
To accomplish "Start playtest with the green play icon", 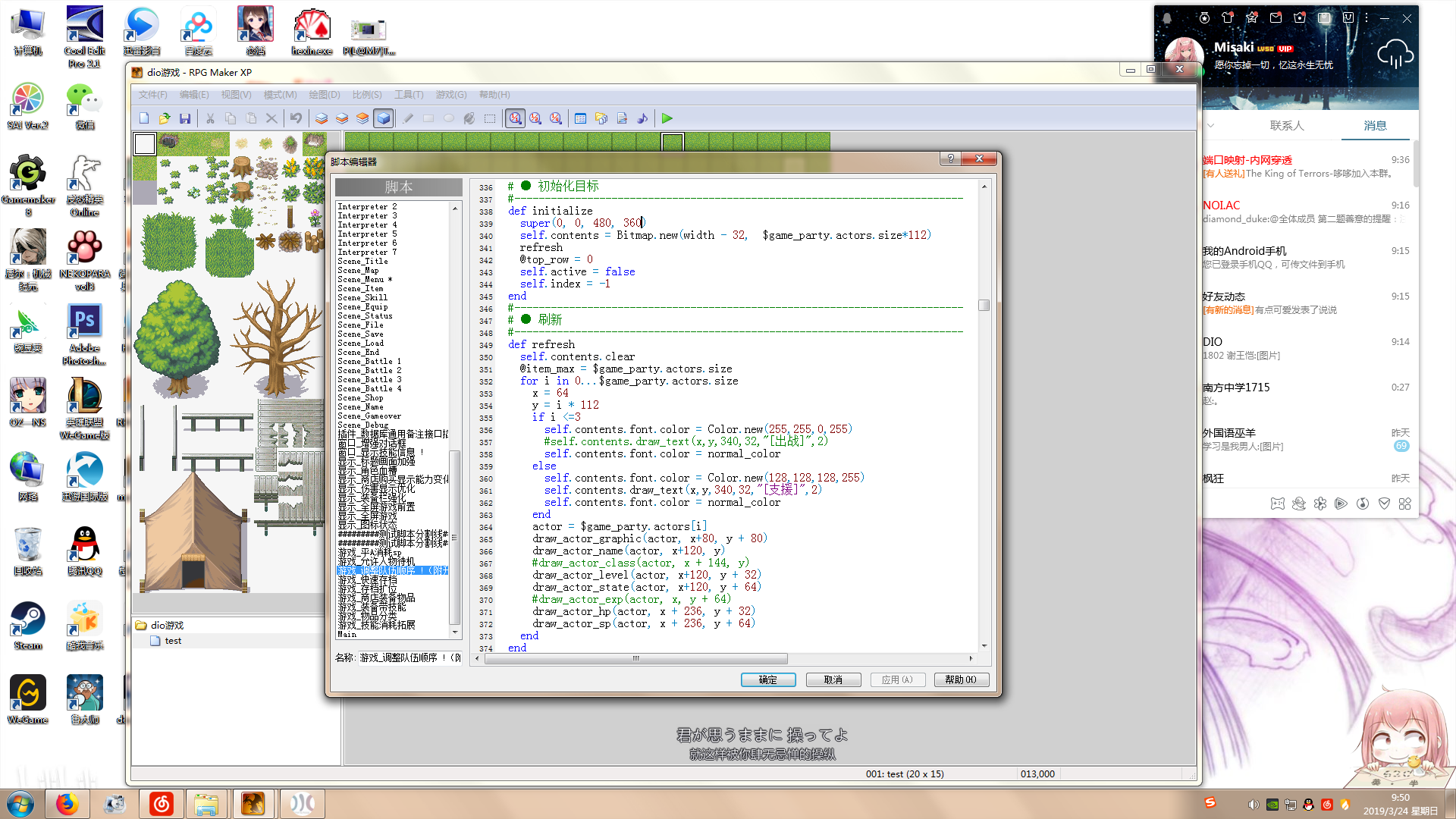I will click(667, 118).
